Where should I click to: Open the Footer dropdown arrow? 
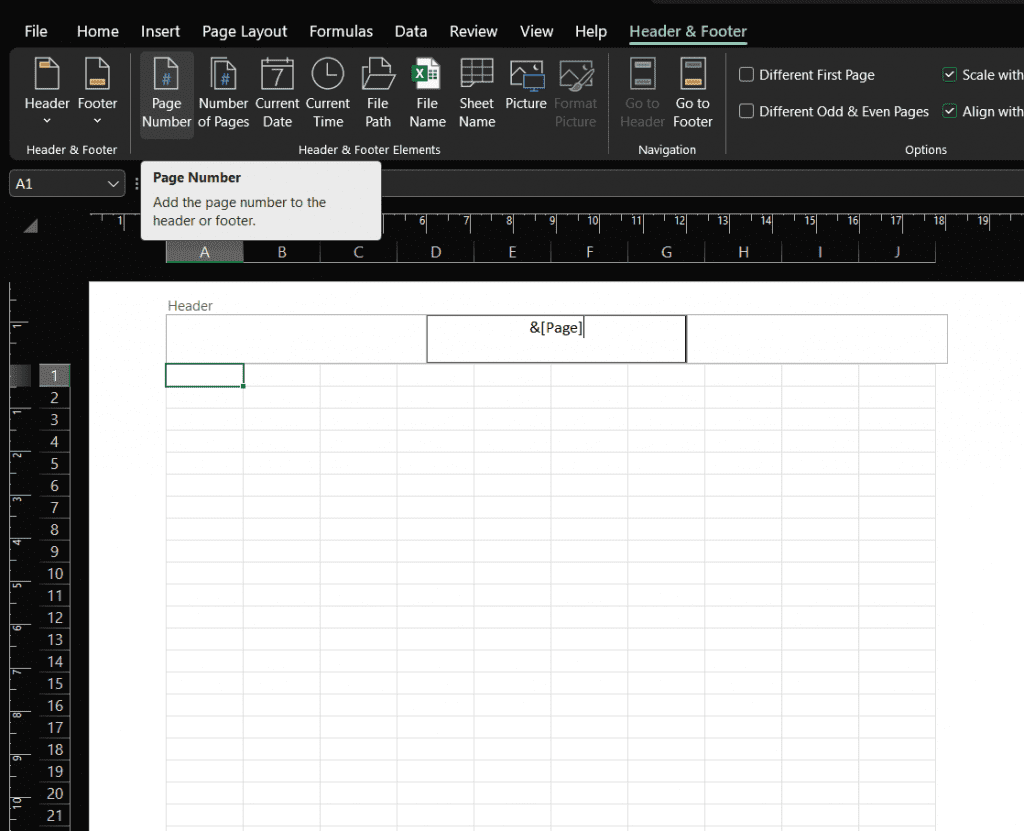pos(97,119)
